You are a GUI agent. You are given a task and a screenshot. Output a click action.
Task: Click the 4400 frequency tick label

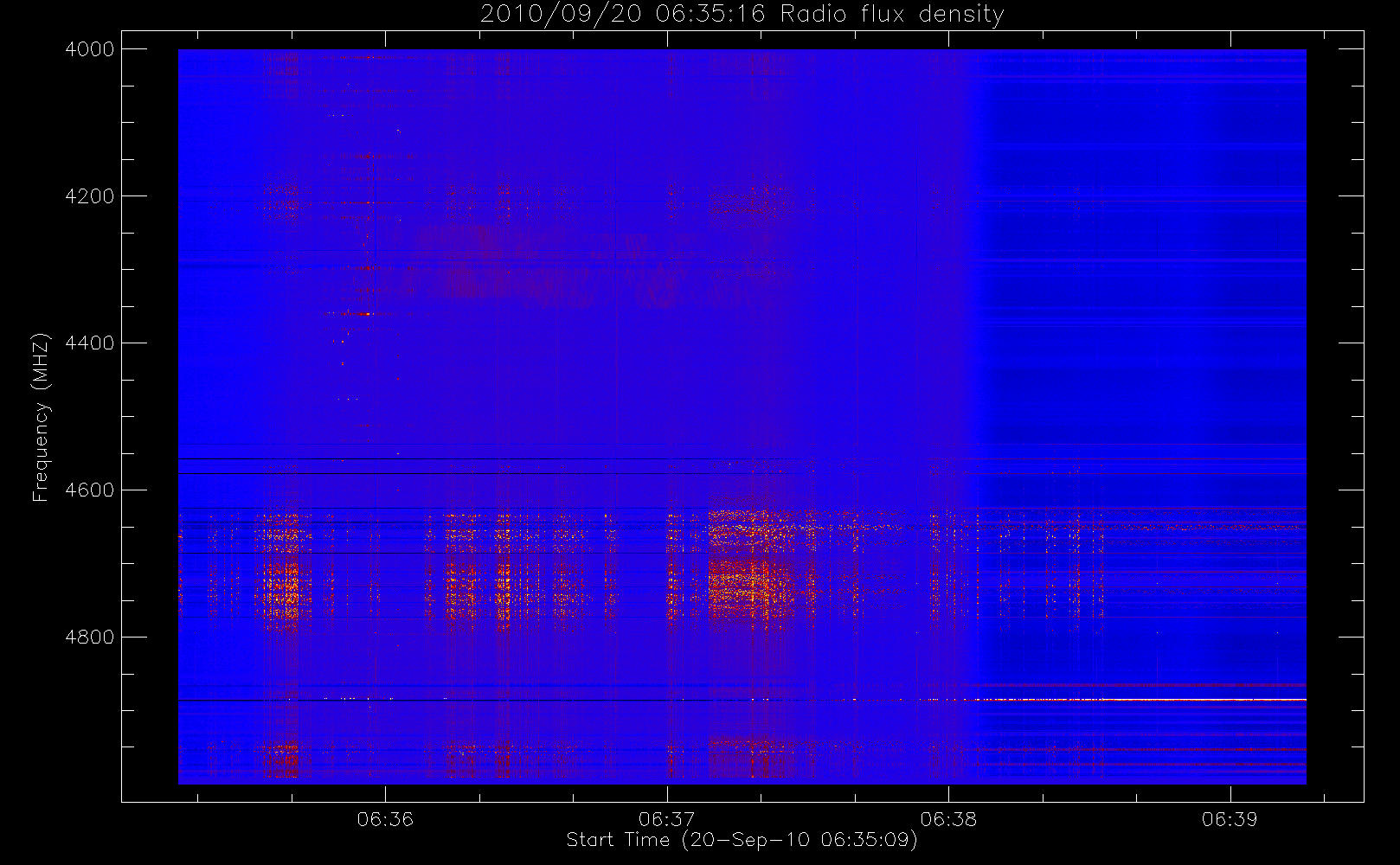(x=90, y=343)
